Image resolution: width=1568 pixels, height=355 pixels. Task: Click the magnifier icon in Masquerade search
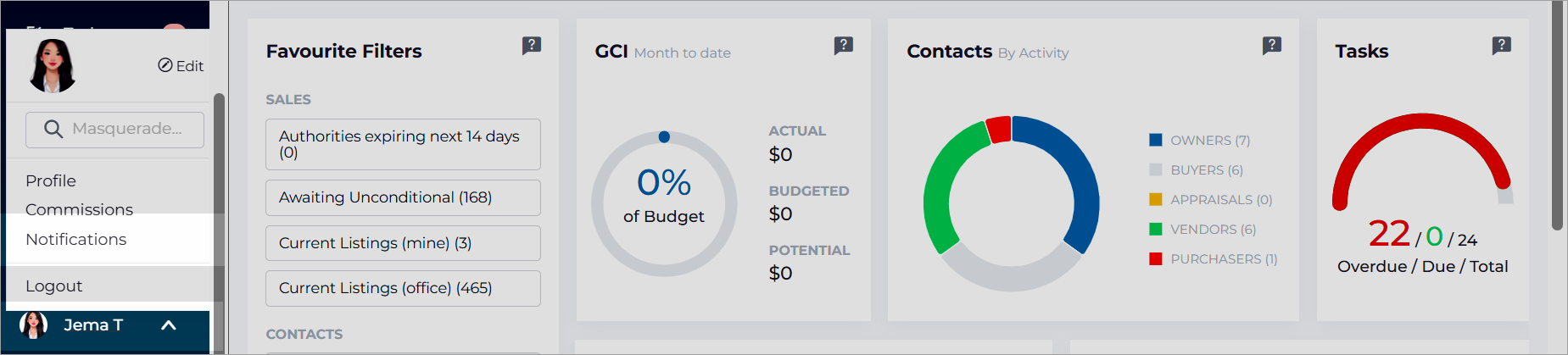click(53, 129)
